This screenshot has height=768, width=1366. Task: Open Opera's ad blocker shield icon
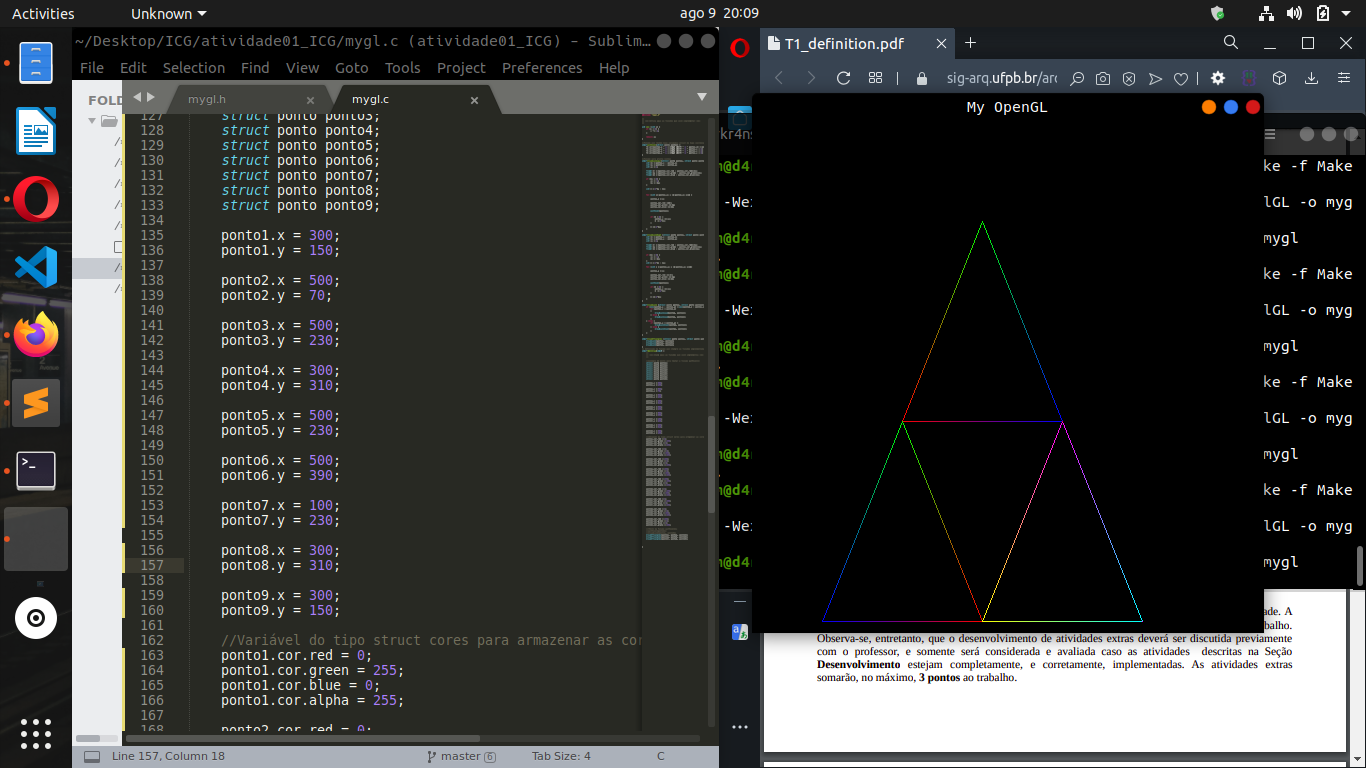[x=1128, y=78]
